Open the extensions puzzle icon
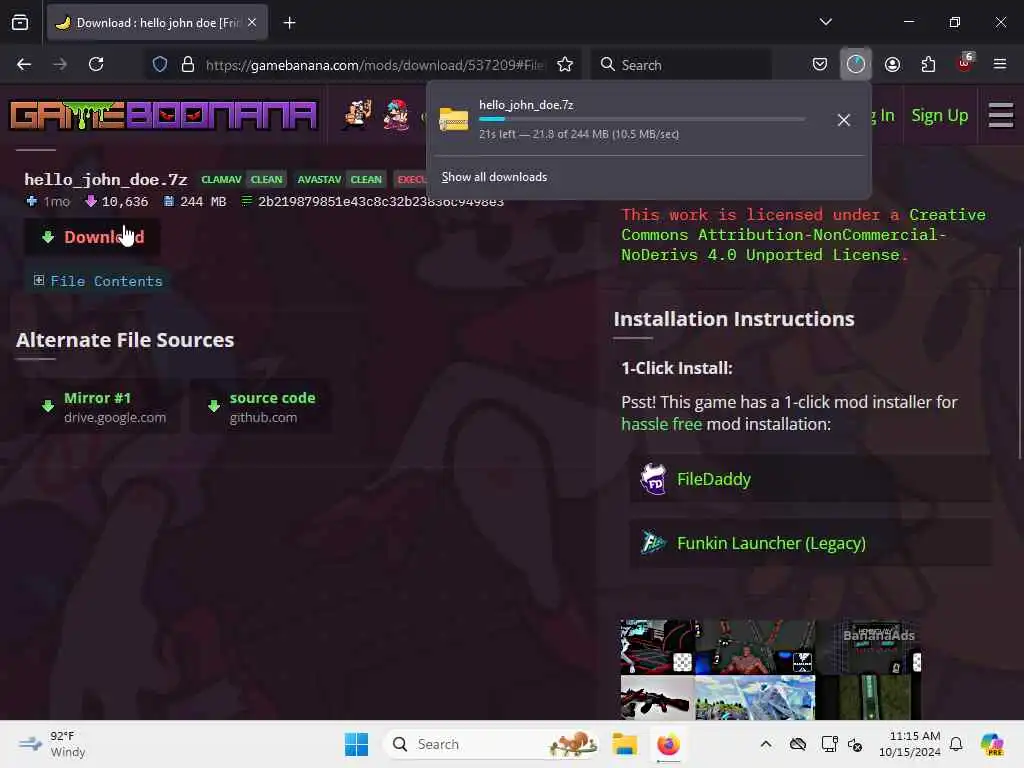Viewport: 1024px width, 768px height. pyautogui.click(x=928, y=65)
